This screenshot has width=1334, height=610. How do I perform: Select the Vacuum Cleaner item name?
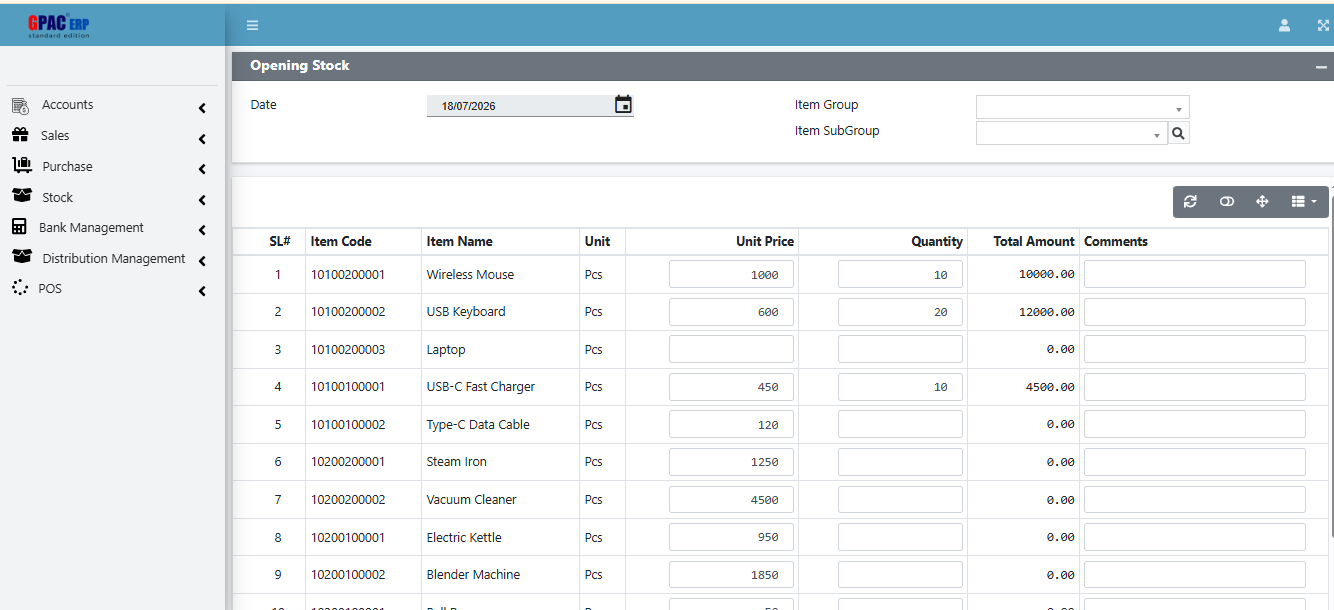(472, 499)
